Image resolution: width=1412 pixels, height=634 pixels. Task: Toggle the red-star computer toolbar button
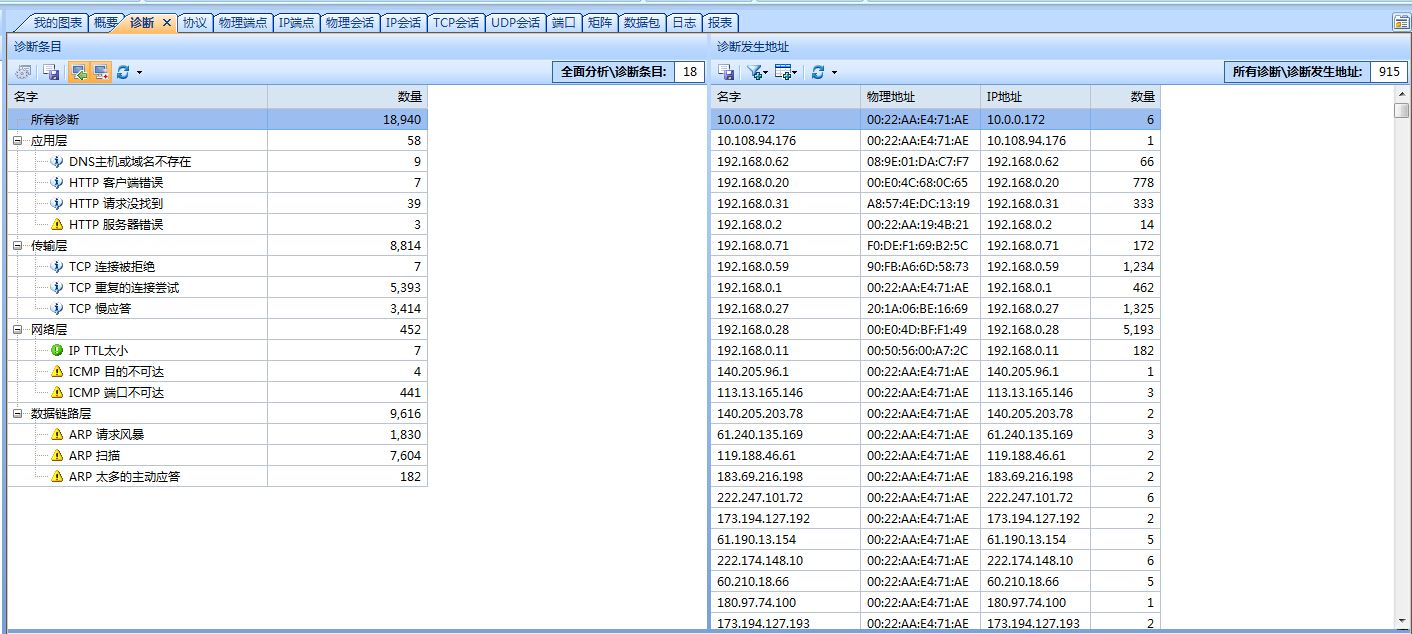pyautogui.click(x=100, y=72)
